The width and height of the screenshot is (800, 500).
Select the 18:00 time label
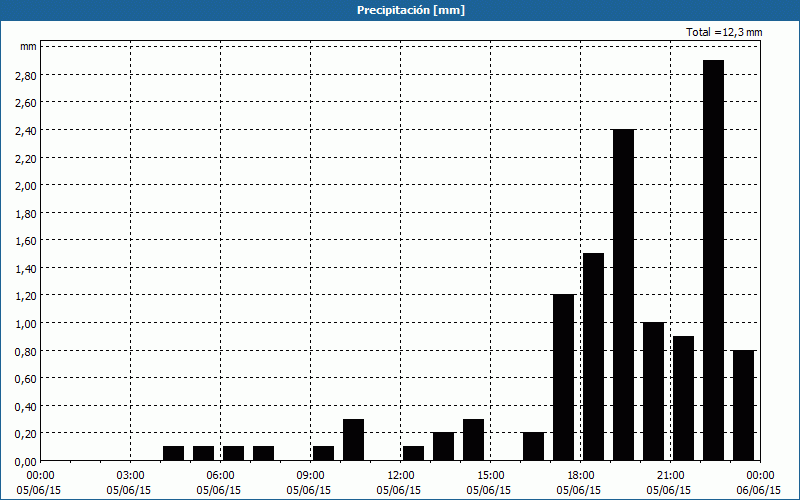coord(581,476)
